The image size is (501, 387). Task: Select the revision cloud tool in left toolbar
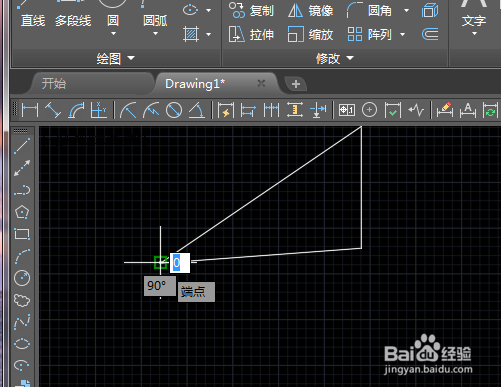pyautogui.click(x=22, y=300)
